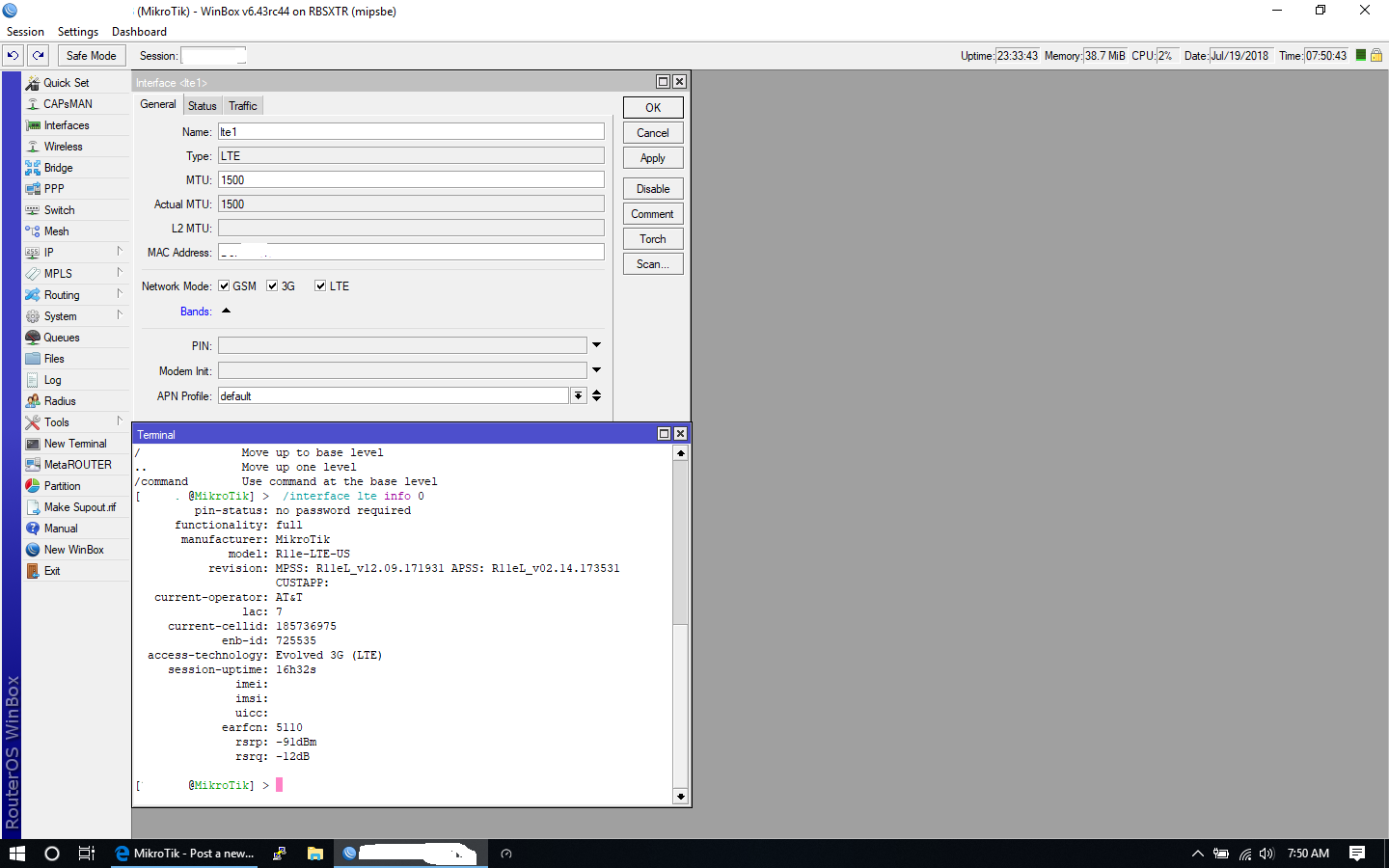Collapse the Bands section arrow
This screenshot has height=868, width=1389.
pos(227,311)
